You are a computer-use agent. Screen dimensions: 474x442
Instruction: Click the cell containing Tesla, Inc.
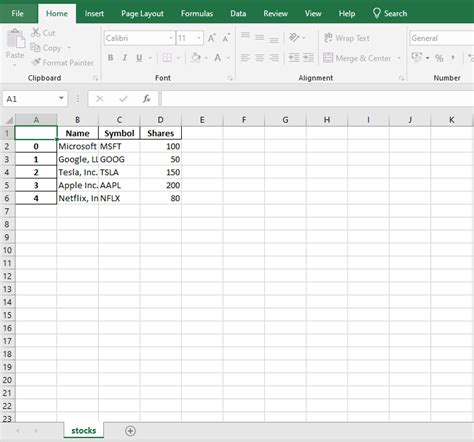pos(78,172)
